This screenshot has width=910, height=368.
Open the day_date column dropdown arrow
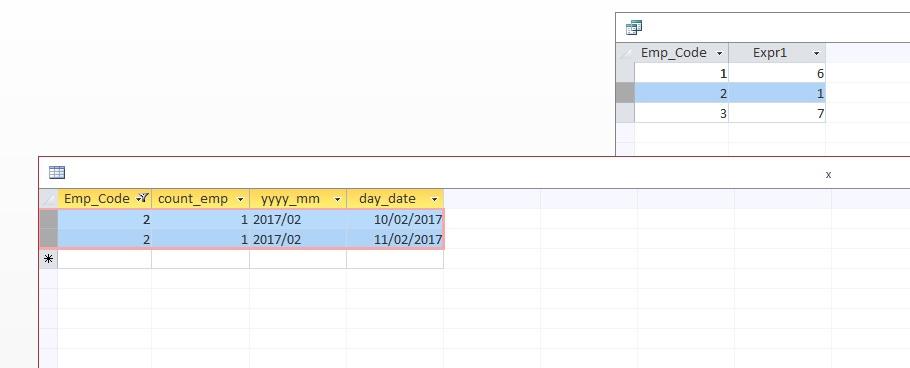[434, 199]
